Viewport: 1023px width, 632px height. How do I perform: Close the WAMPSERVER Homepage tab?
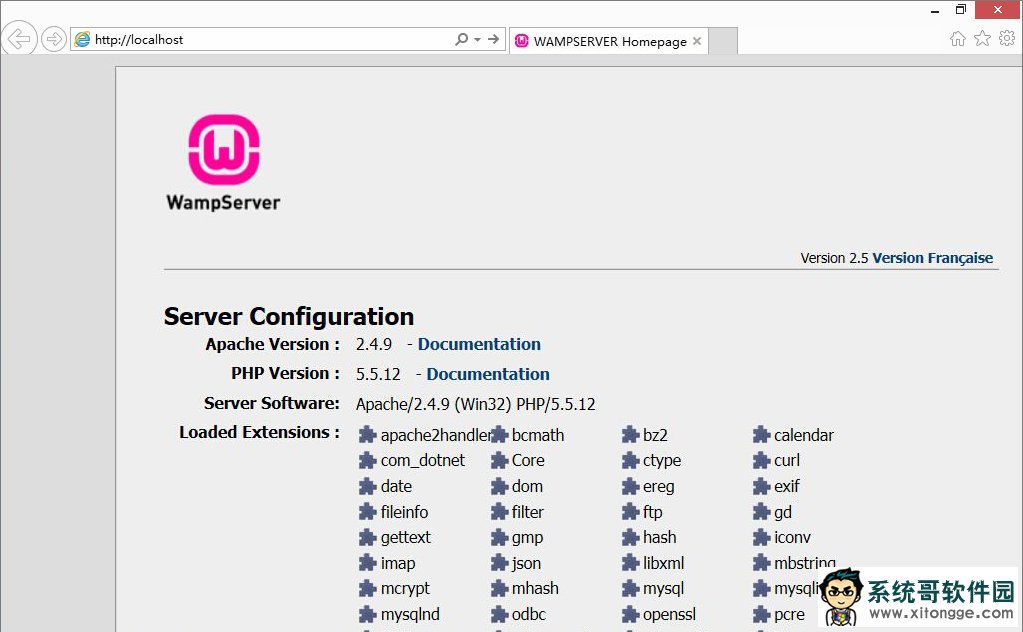click(x=697, y=42)
